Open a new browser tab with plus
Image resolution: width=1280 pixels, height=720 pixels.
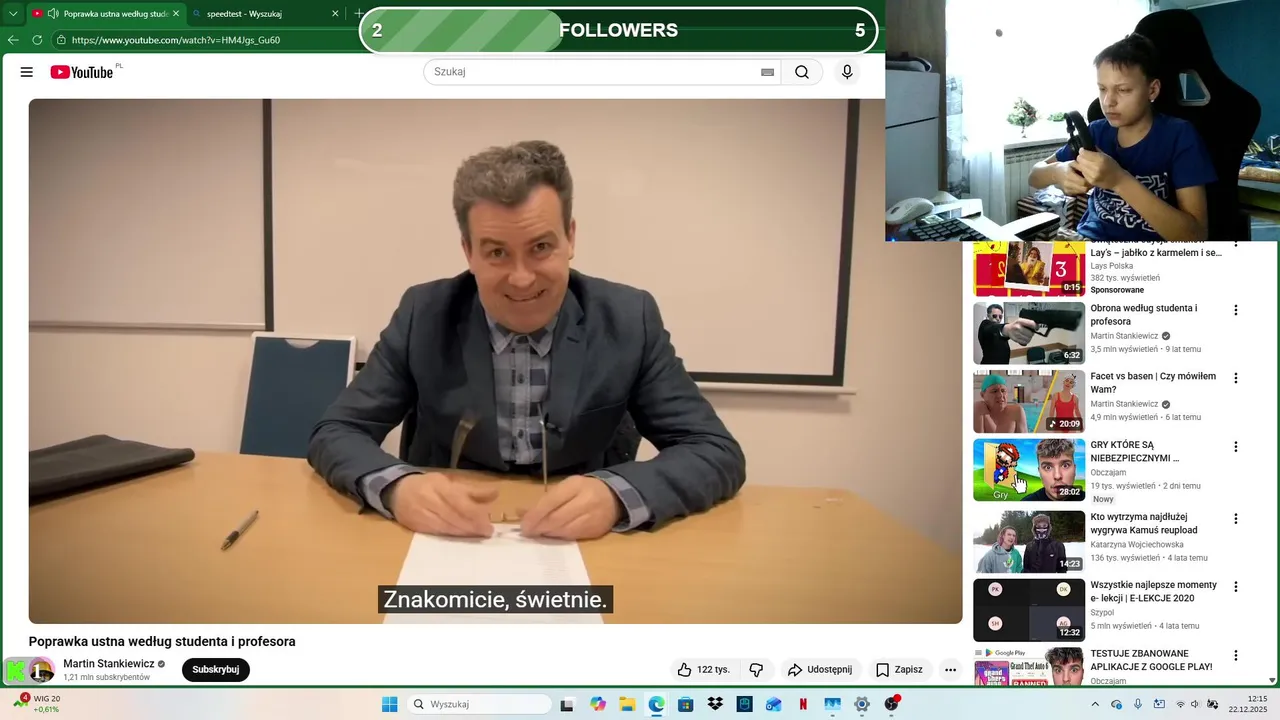[x=358, y=14]
